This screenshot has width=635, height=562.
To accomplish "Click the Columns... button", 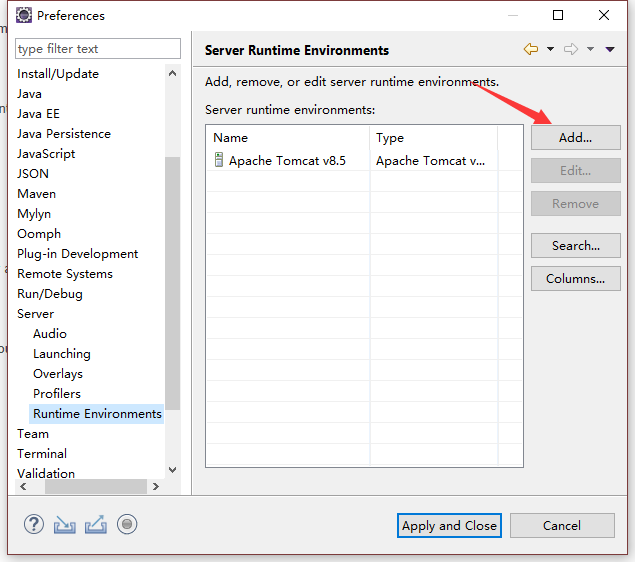I will [575, 279].
